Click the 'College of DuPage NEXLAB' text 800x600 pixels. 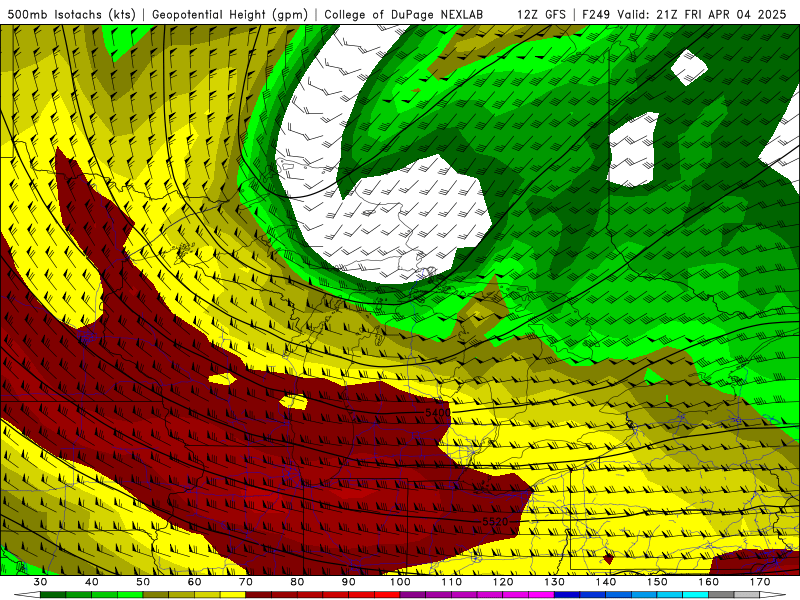tap(403, 14)
